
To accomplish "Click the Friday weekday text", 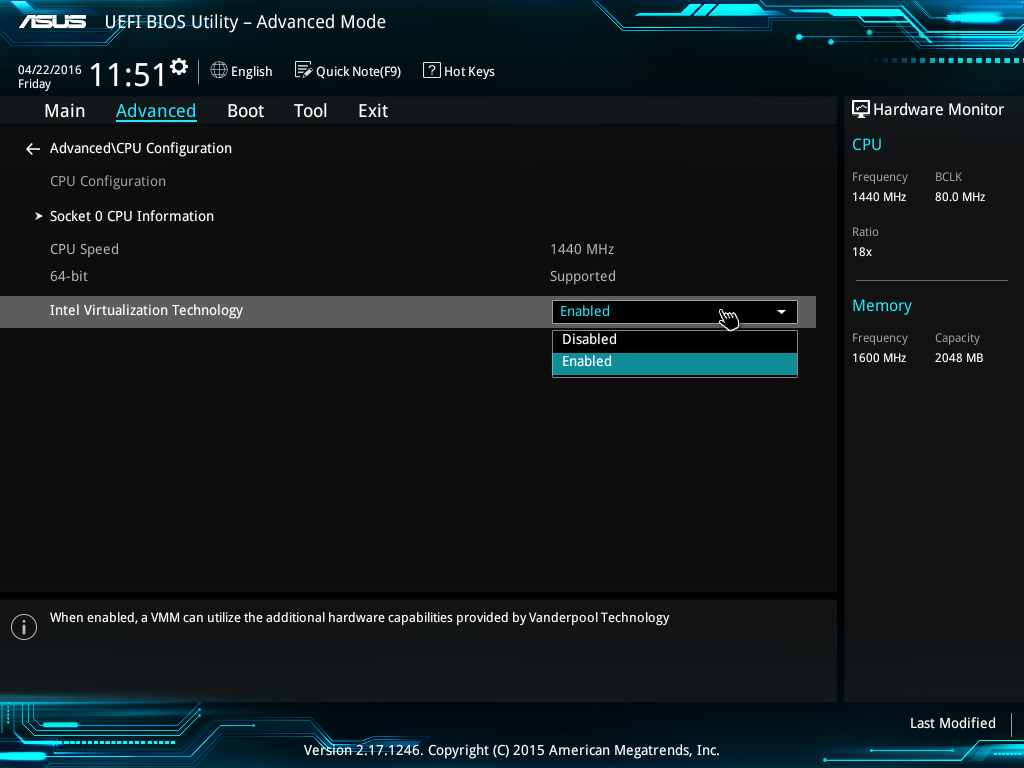I will [34, 84].
